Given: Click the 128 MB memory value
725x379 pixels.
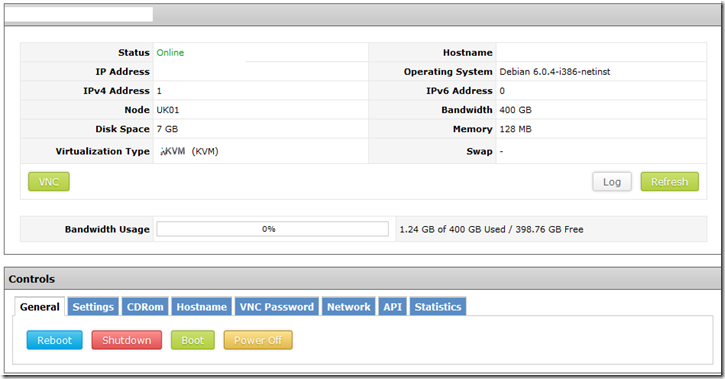Looking at the screenshot, I should 515,129.
